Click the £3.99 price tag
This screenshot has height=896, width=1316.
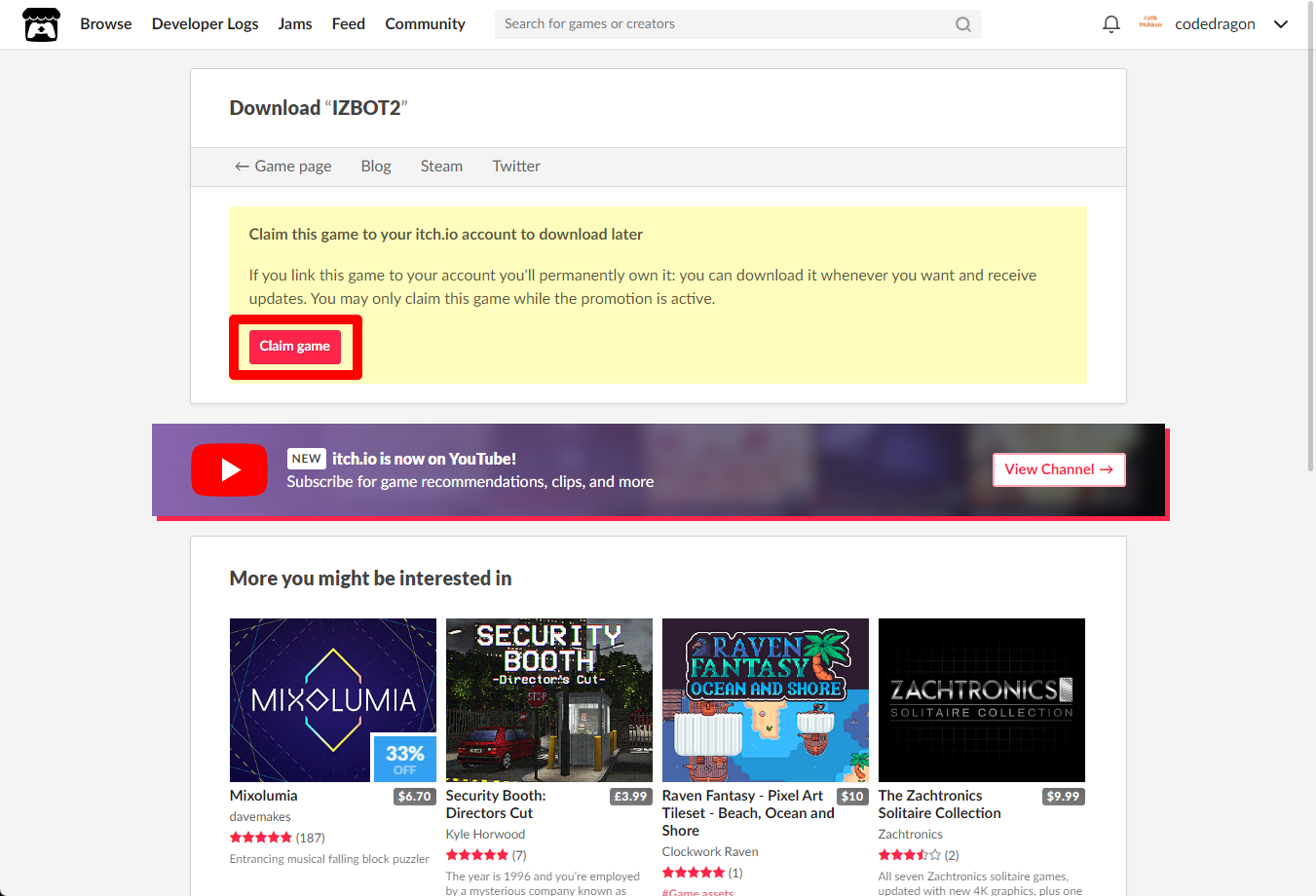[630, 797]
